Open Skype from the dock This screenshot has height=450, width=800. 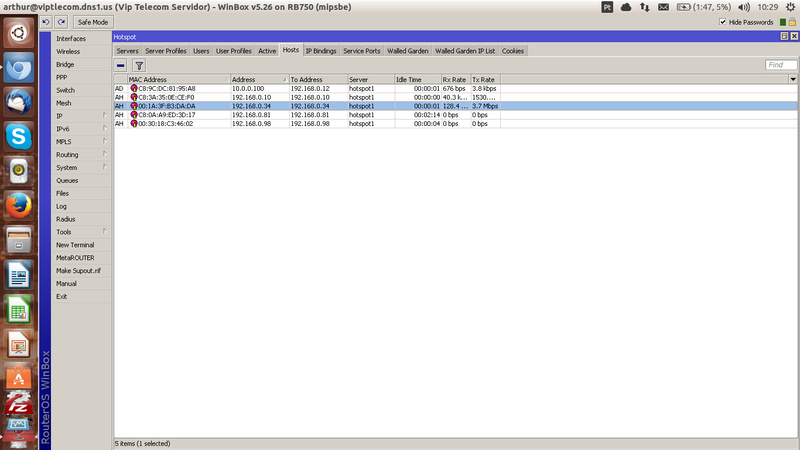tap(19, 137)
